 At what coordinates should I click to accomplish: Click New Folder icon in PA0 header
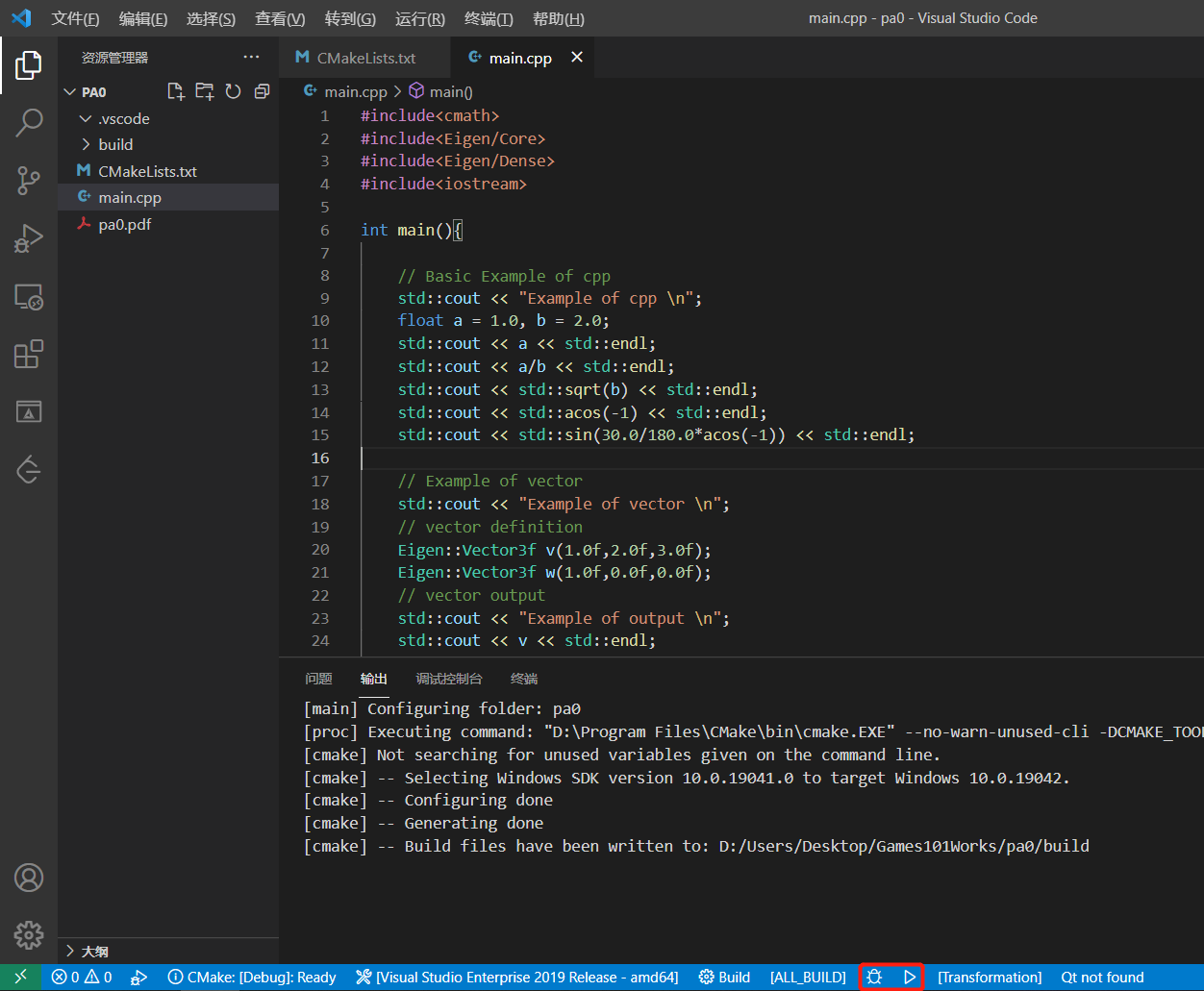coord(204,91)
